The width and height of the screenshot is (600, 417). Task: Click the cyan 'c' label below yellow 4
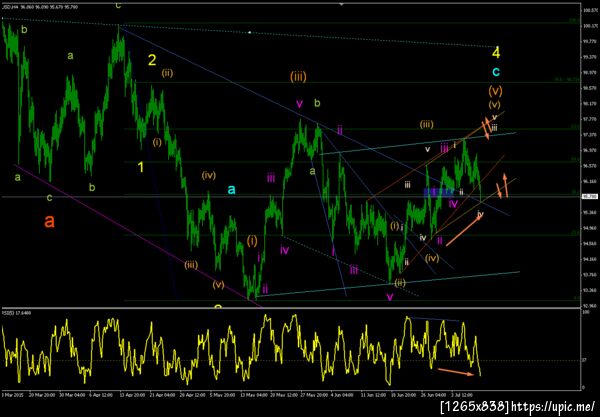pyautogui.click(x=496, y=72)
